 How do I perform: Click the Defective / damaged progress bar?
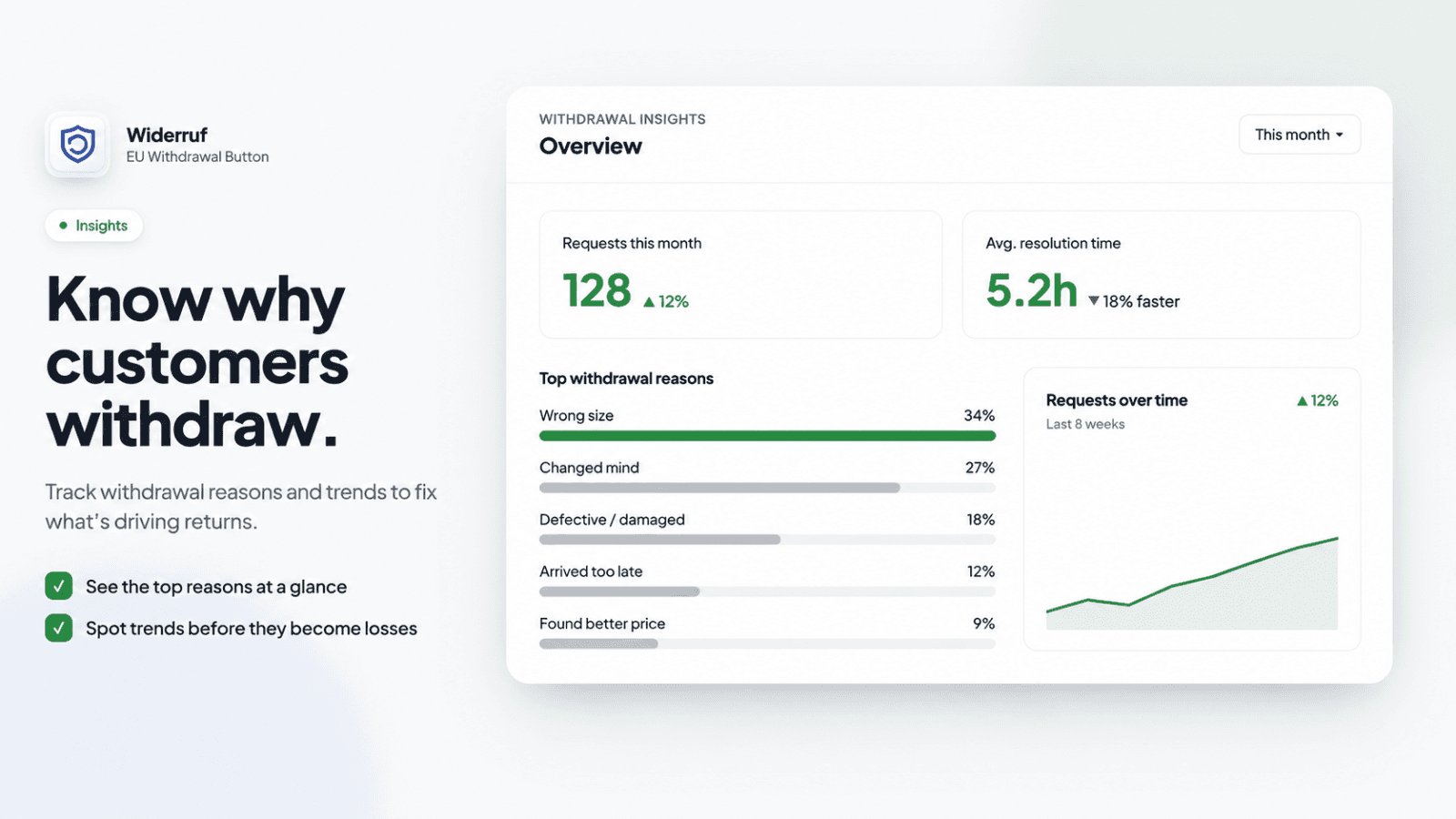pos(767,540)
